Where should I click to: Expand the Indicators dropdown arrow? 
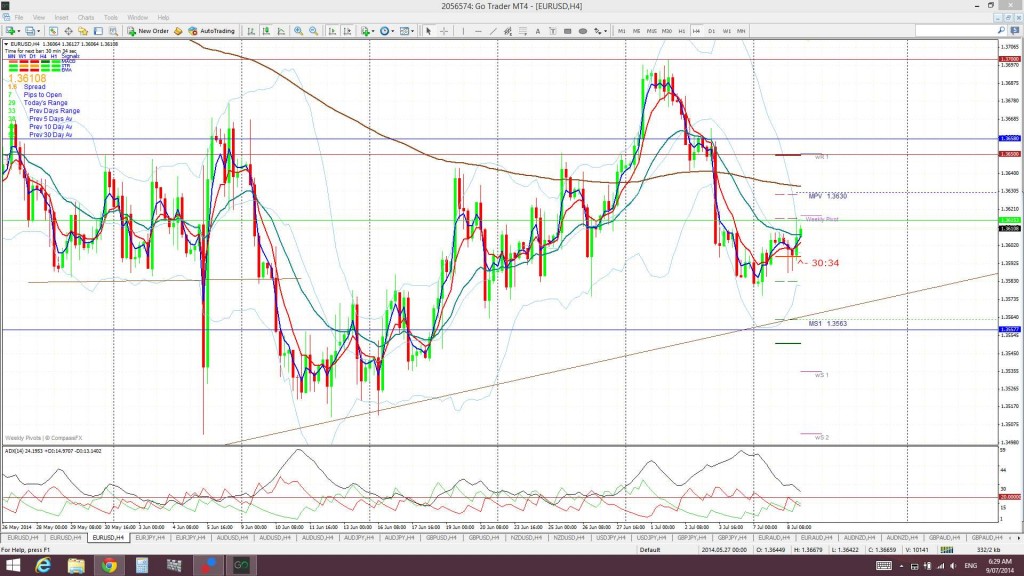(373, 31)
